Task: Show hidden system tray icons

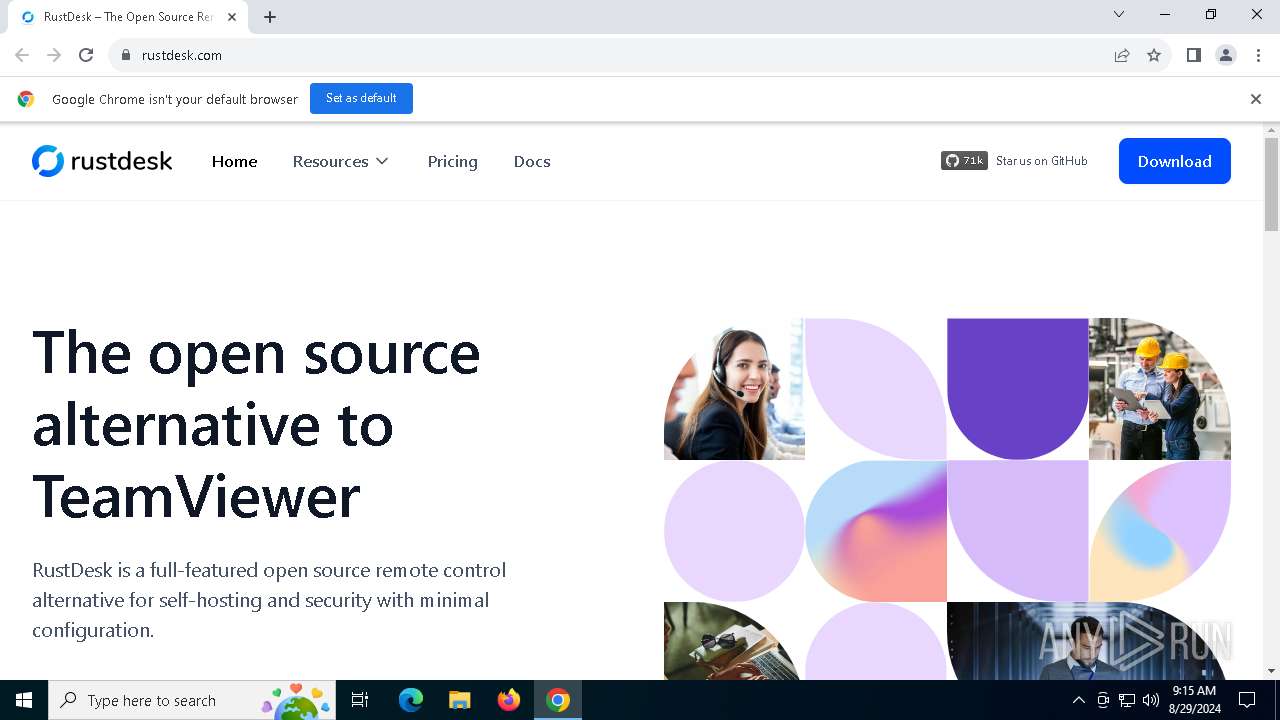Action: pos(1078,700)
